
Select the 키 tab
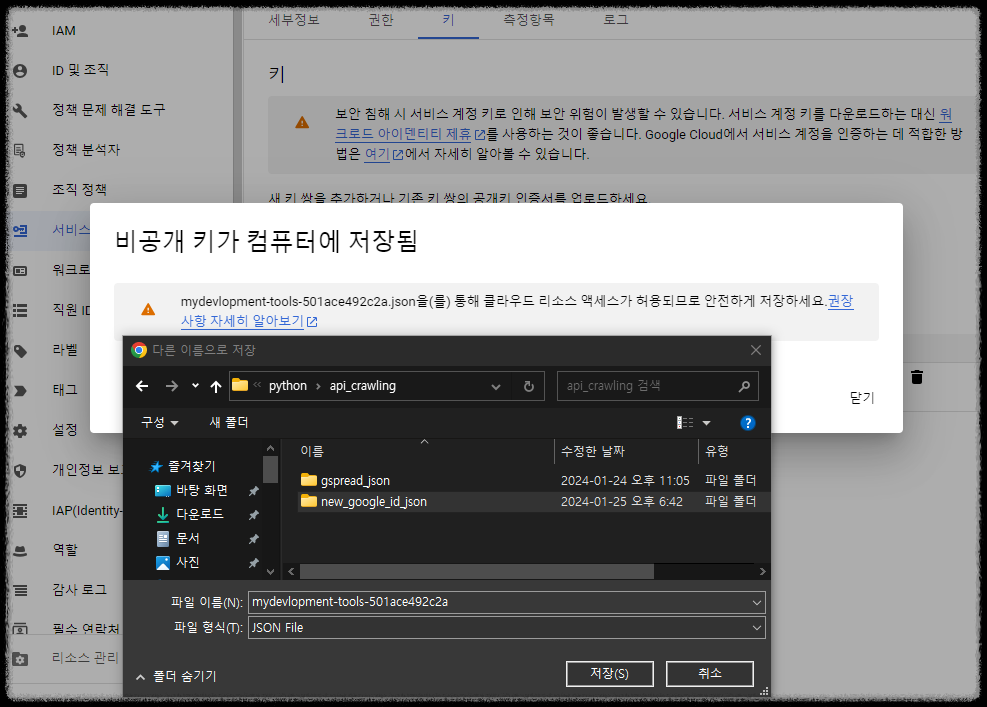[x=448, y=20]
